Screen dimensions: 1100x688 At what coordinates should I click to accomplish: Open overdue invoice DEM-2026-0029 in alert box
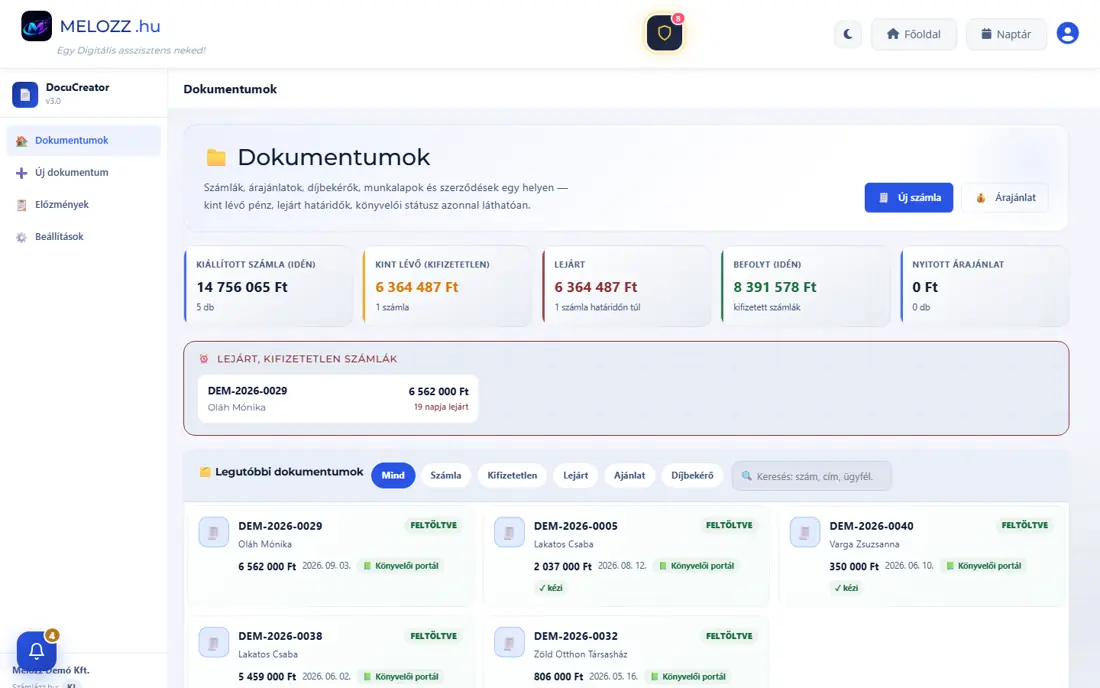point(338,398)
